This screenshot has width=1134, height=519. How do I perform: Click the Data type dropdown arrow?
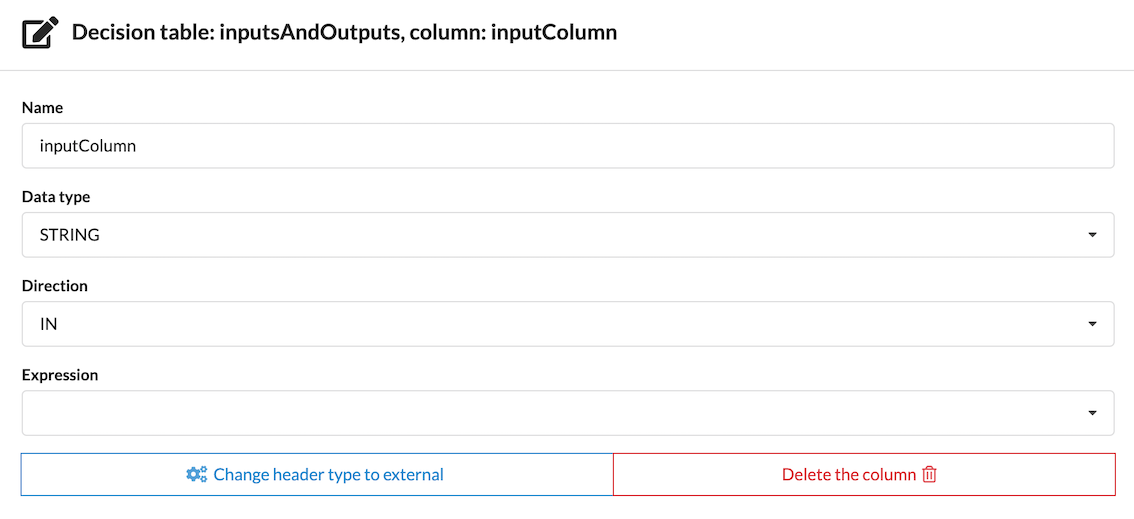tap(1092, 235)
